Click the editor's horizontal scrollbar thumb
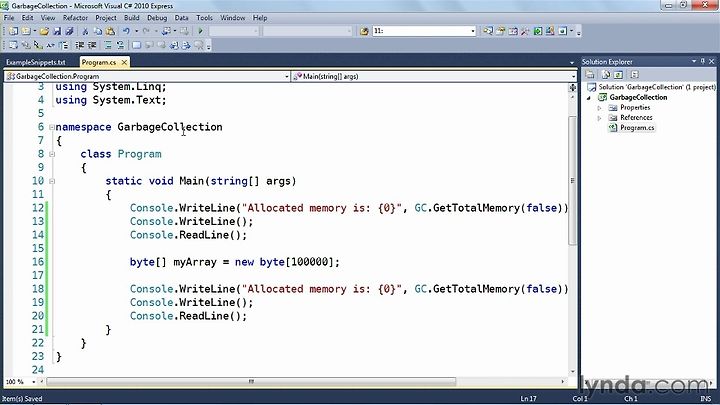The width and height of the screenshot is (720, 405). click(x=251, y=382)
